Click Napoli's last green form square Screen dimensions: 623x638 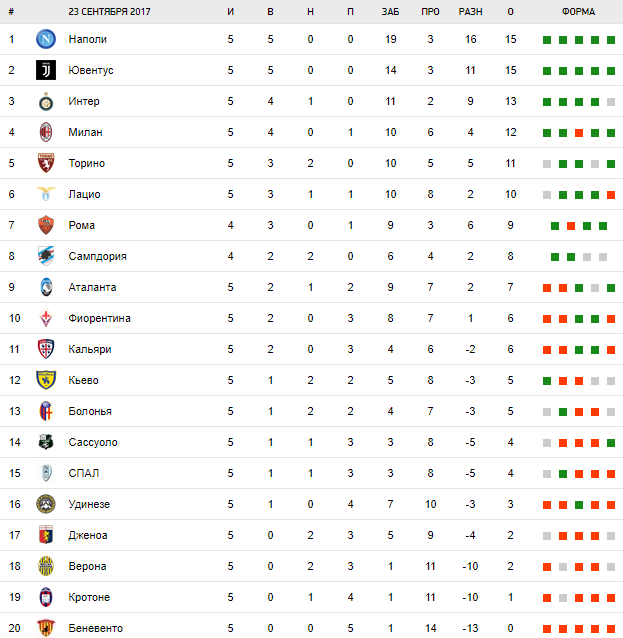pyautogui.click(x=610, y=40)
